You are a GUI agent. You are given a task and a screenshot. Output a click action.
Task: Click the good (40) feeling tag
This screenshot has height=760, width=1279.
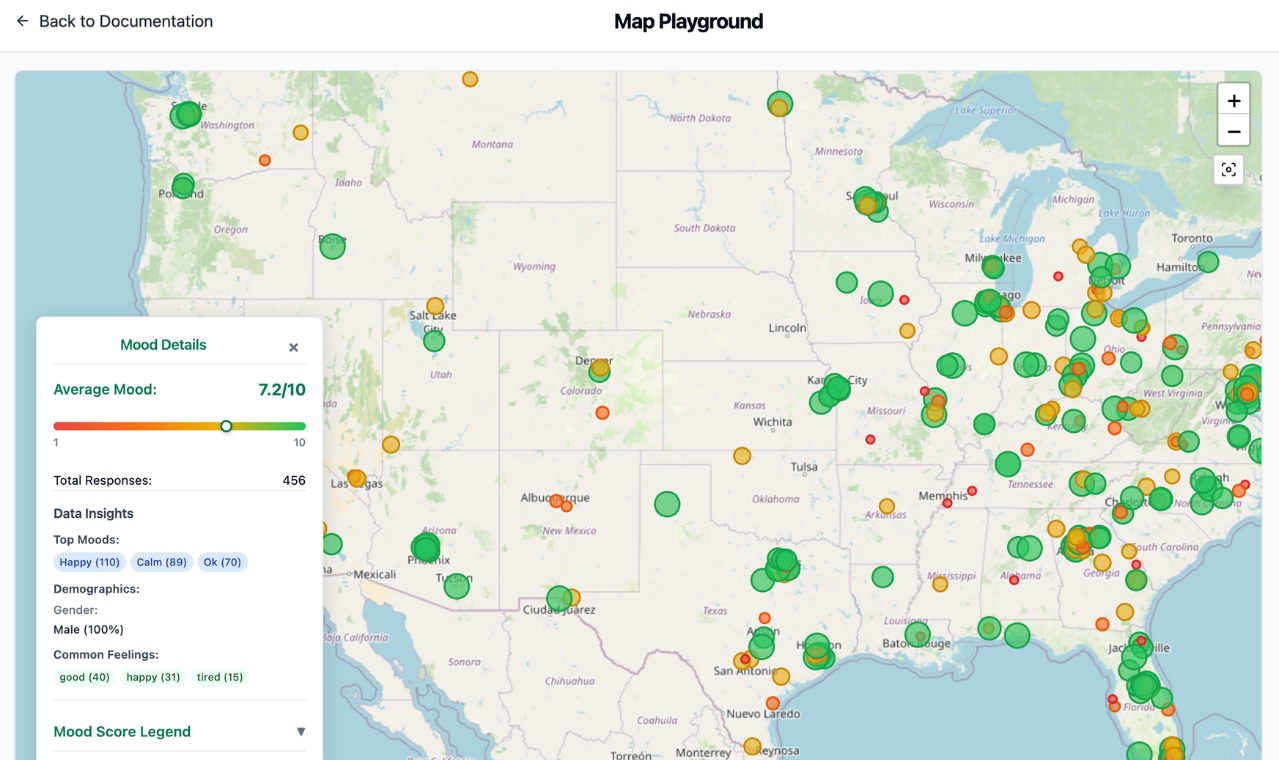(85, 677)
